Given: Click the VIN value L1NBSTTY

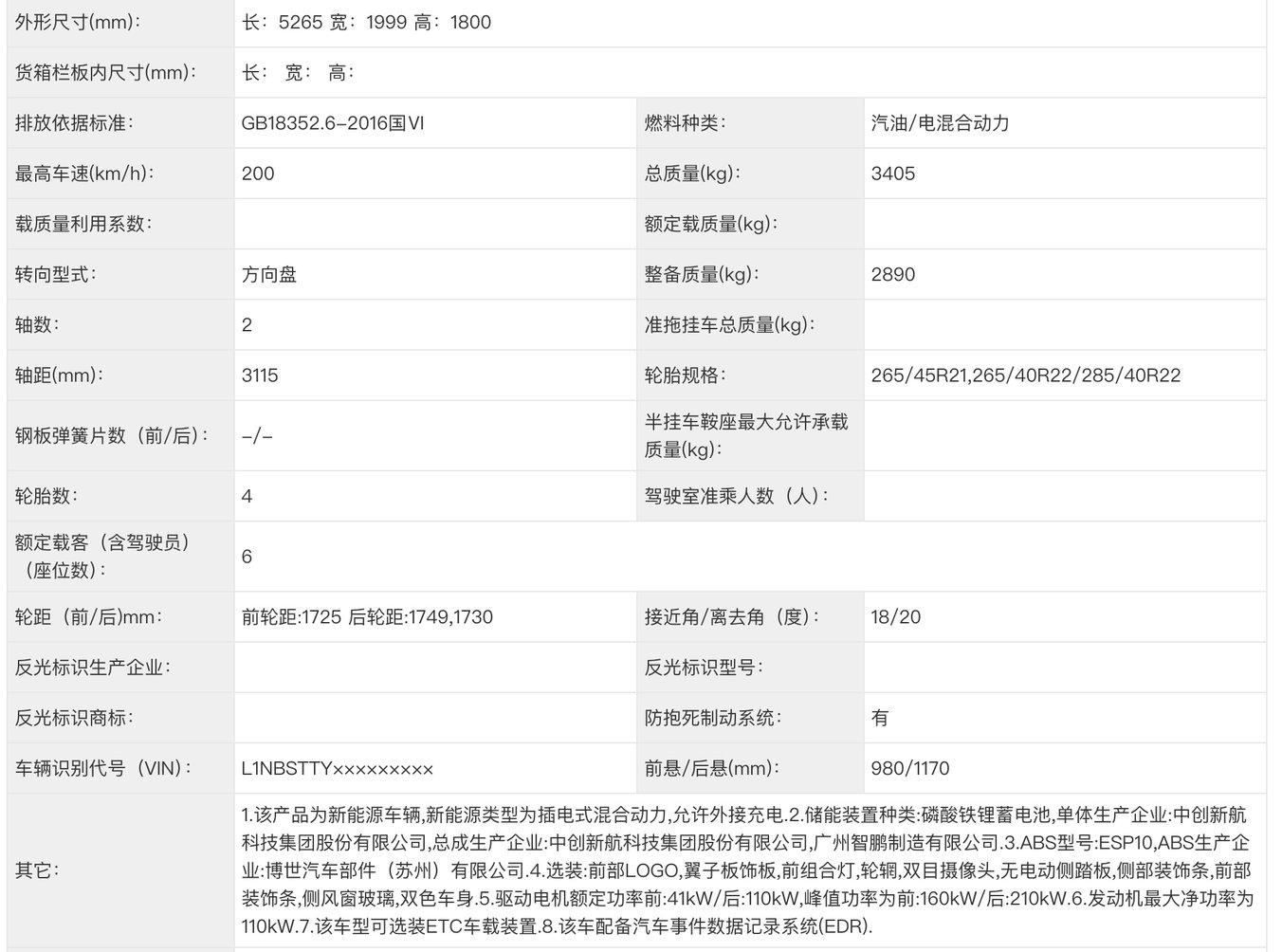Looking at the screenshot, I should pos(337,769).
